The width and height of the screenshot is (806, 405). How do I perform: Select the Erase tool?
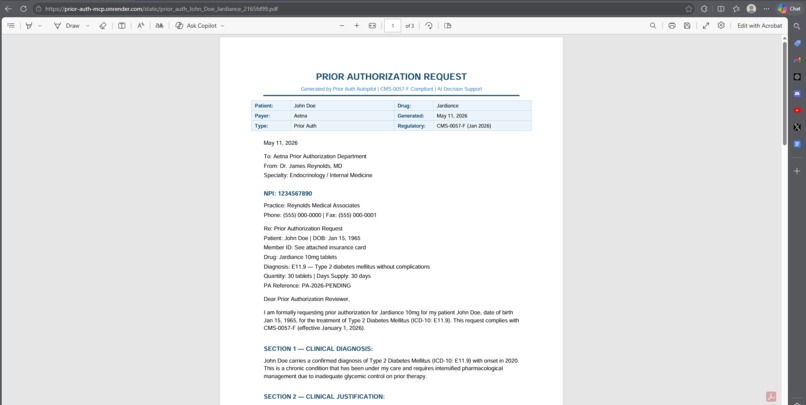click(102, 26)
